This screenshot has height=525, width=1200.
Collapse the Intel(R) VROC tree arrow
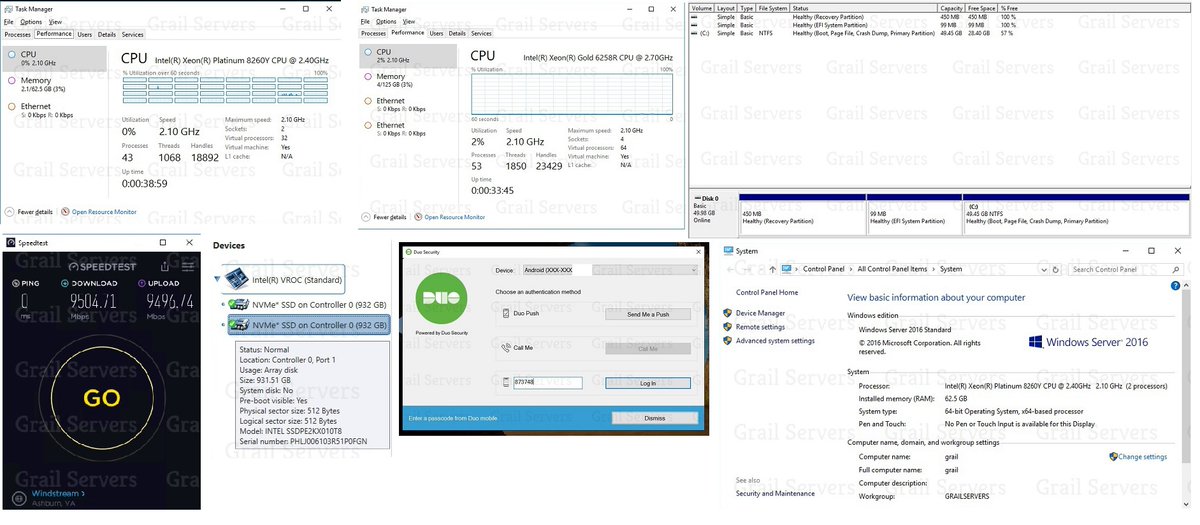(x=218, y=279)
